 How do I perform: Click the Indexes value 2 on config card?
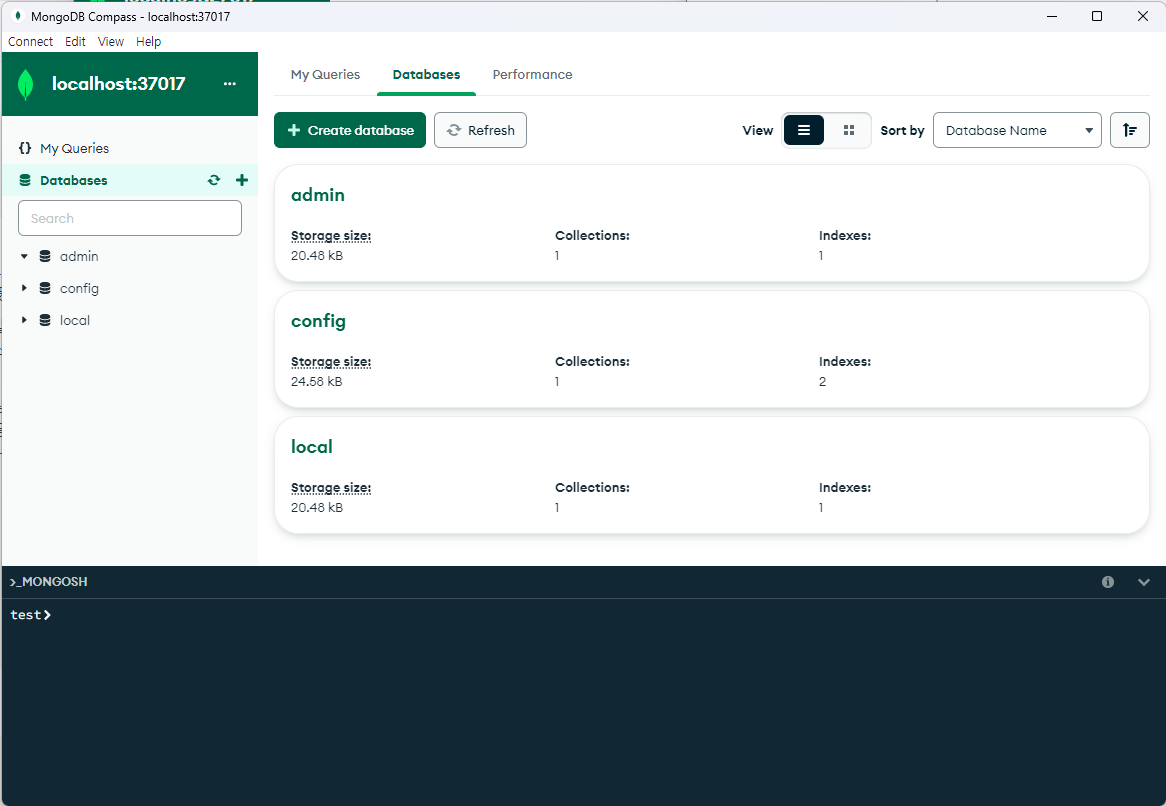822,381
